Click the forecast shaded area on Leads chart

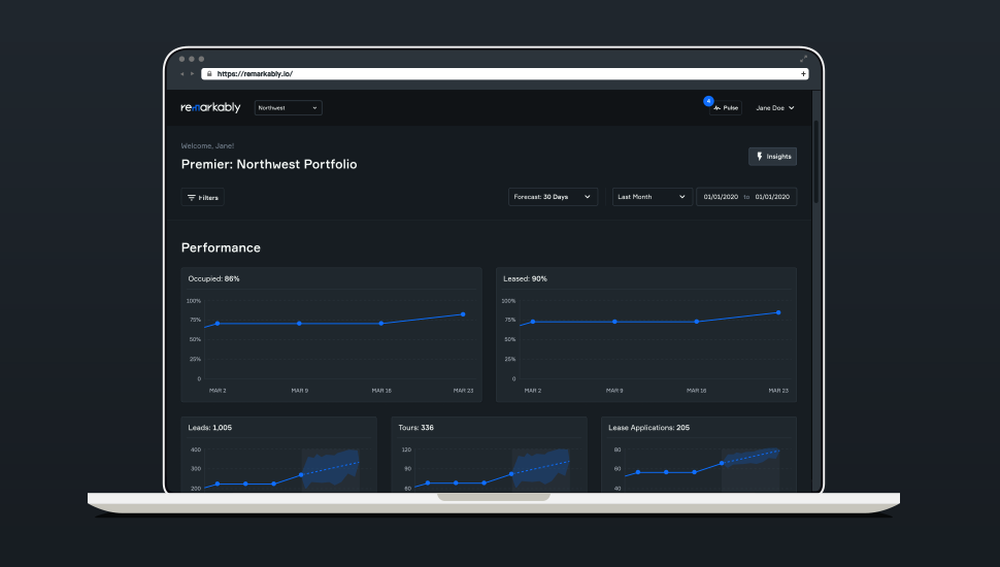tap(330, 470)
